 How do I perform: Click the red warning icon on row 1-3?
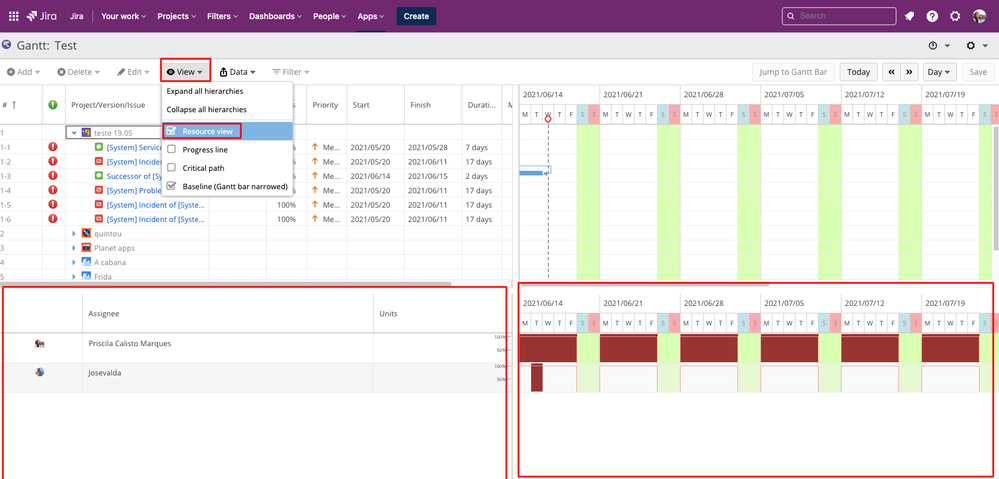click(x=53, y=176)
